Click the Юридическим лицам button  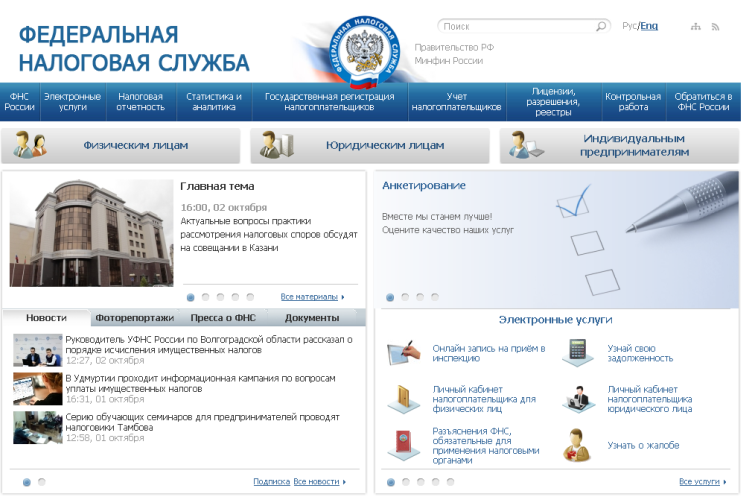(370, 146)
